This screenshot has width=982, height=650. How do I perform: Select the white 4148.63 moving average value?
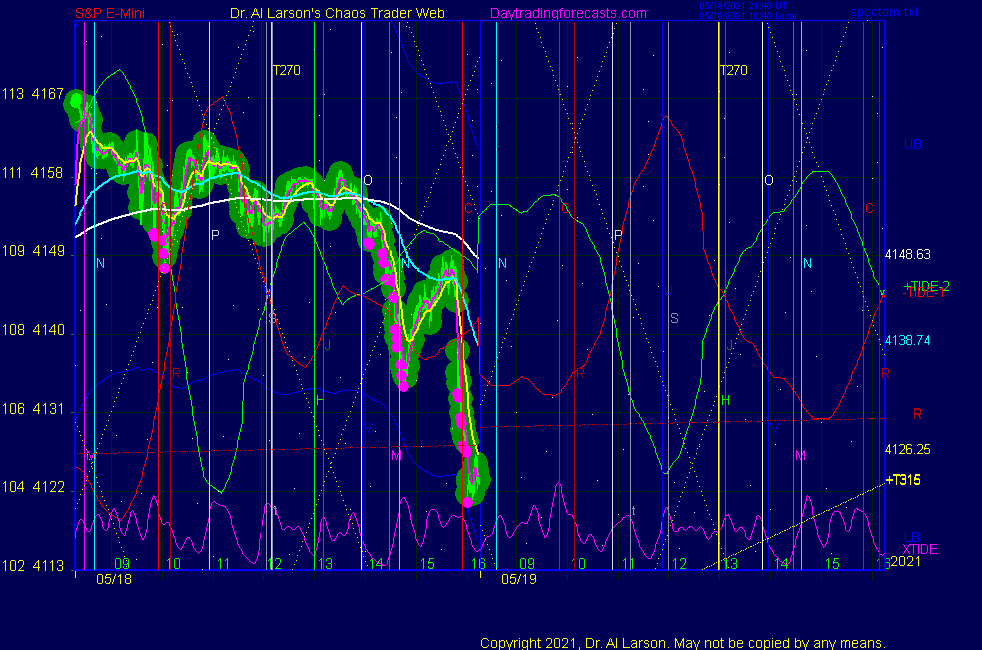click(x=907, y=254)
